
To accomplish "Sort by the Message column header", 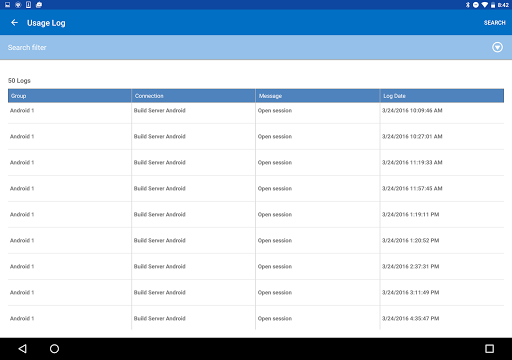I will (x=318, y=96).
